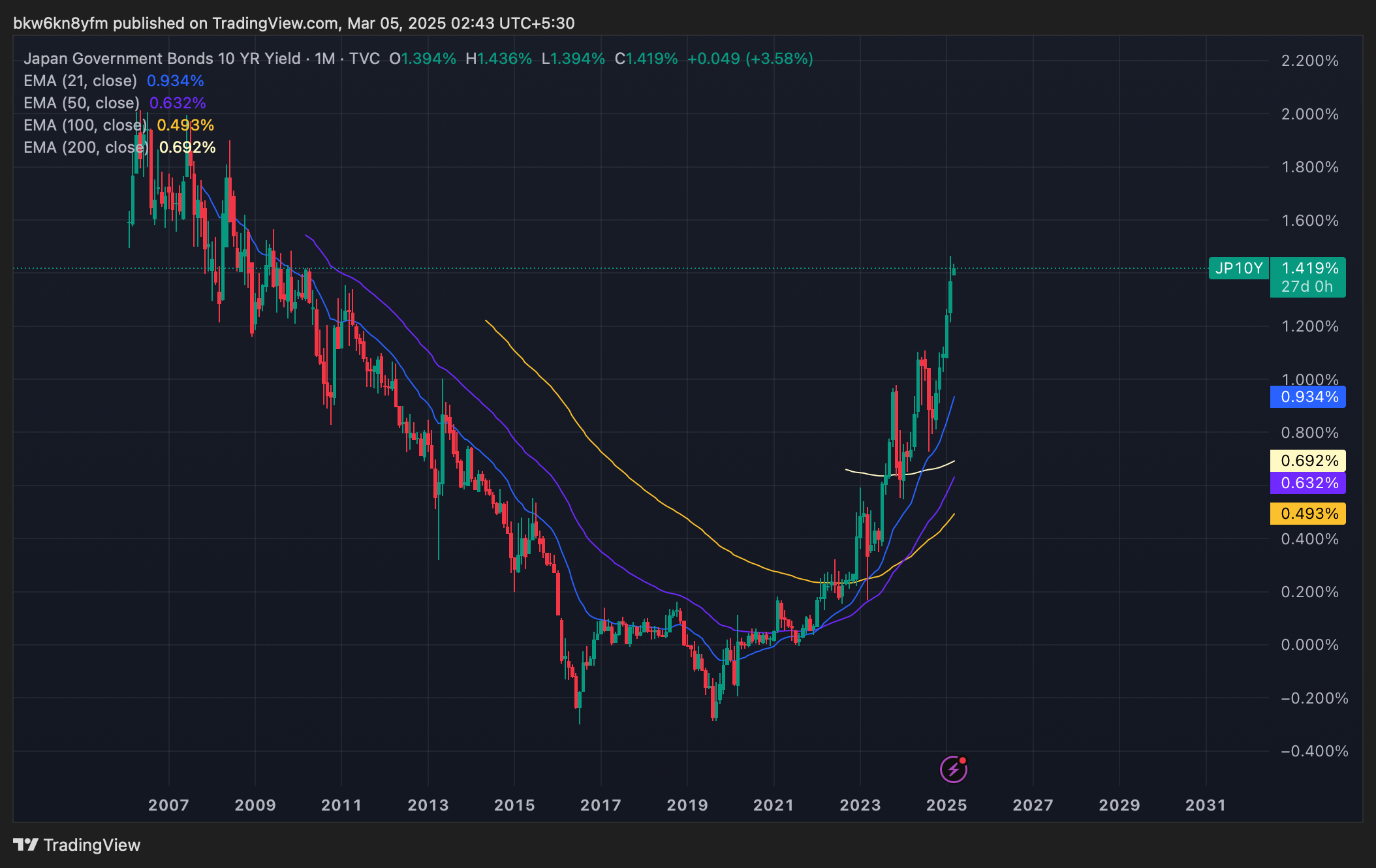Click the green JP10Y symbol tag
This screenshot has height=868, width=1376.
click(1238, 268)
